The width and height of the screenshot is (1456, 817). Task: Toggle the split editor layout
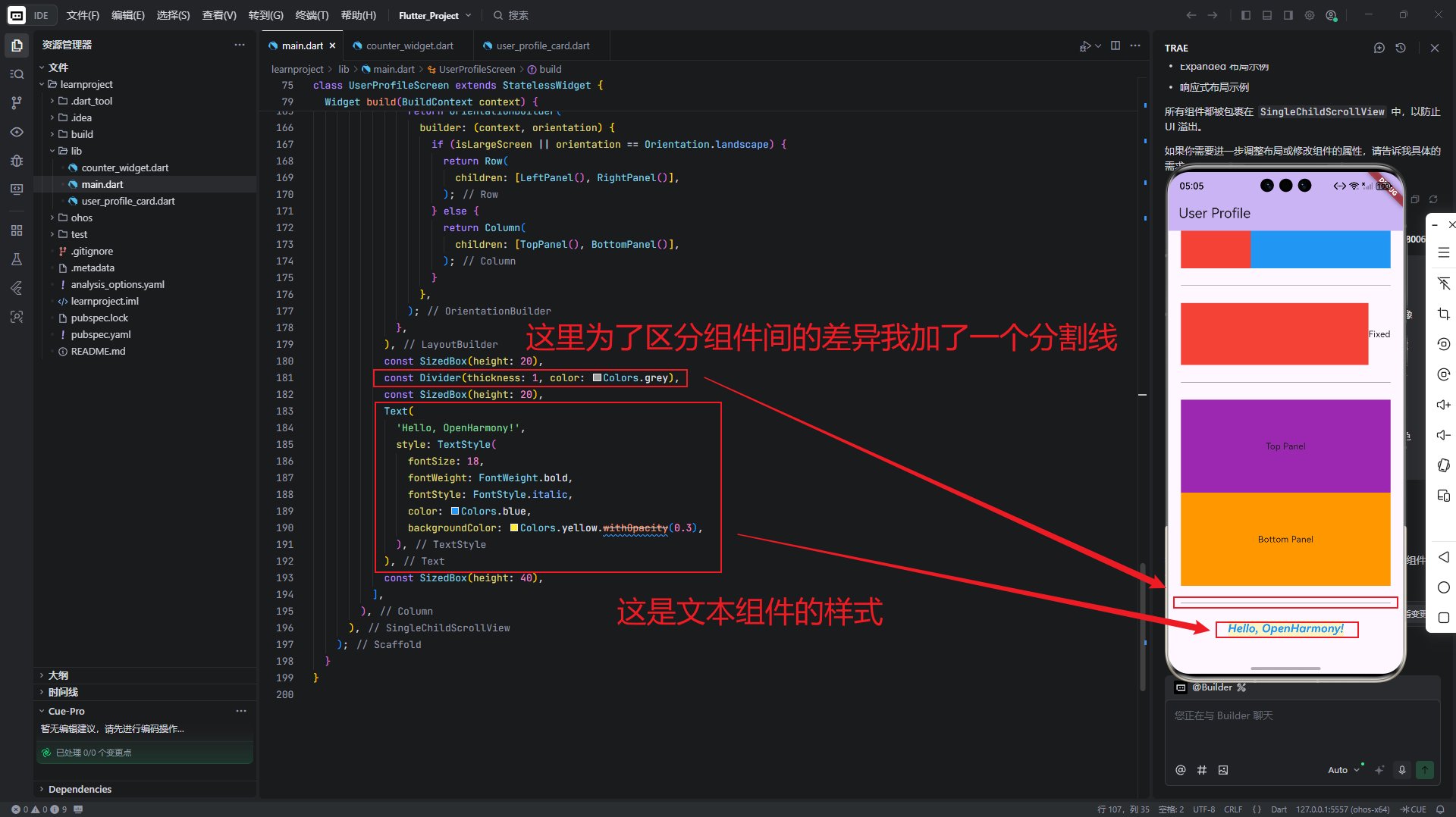[1116, 45]
